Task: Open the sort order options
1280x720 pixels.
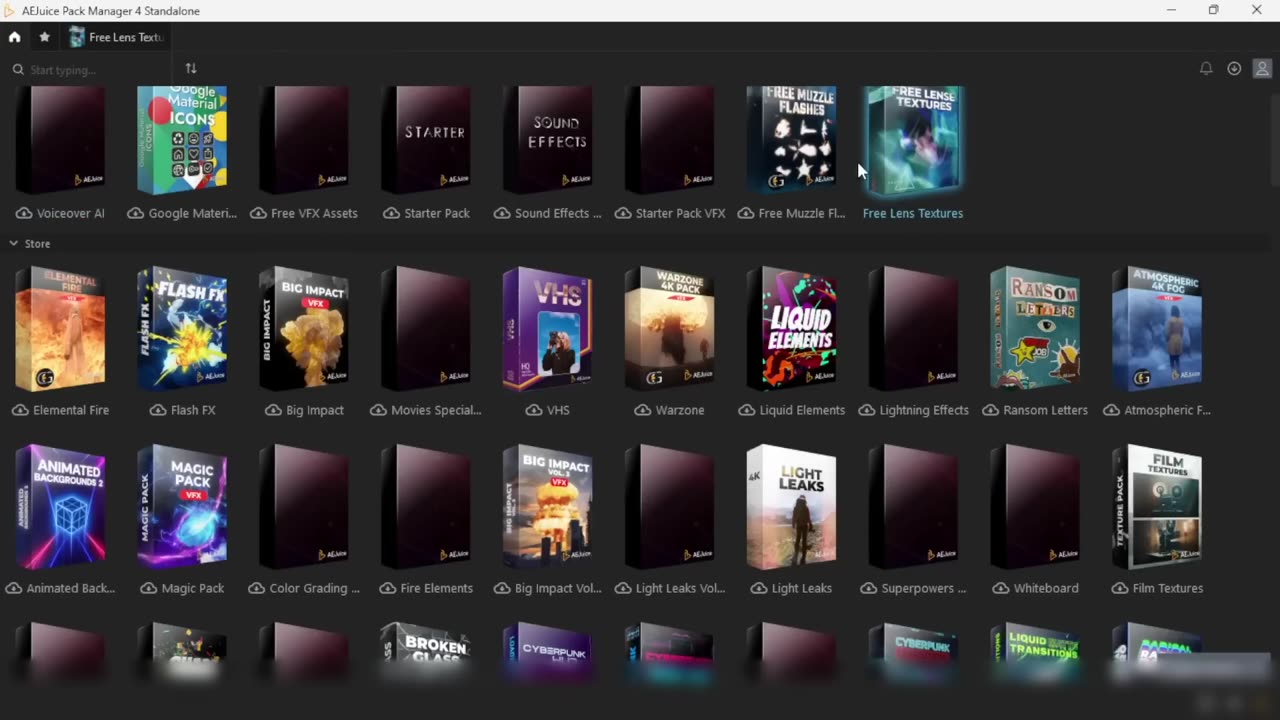Action: click(191, 69)
